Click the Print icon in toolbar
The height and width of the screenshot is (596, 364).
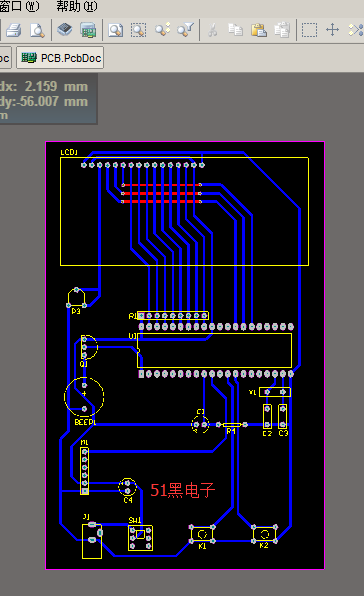[x=14, y=30]
